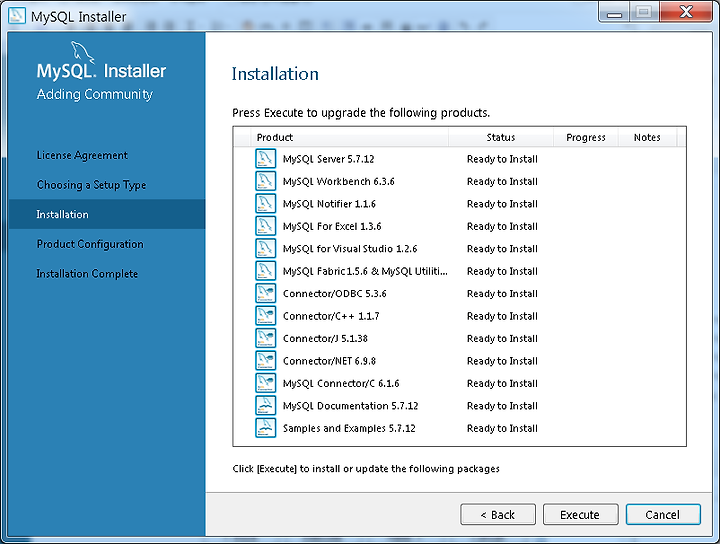Select the Connector/C++ 1.1.7 row
Image resolution: width=720 pixels, height=544 pixels.
point(459,316)
